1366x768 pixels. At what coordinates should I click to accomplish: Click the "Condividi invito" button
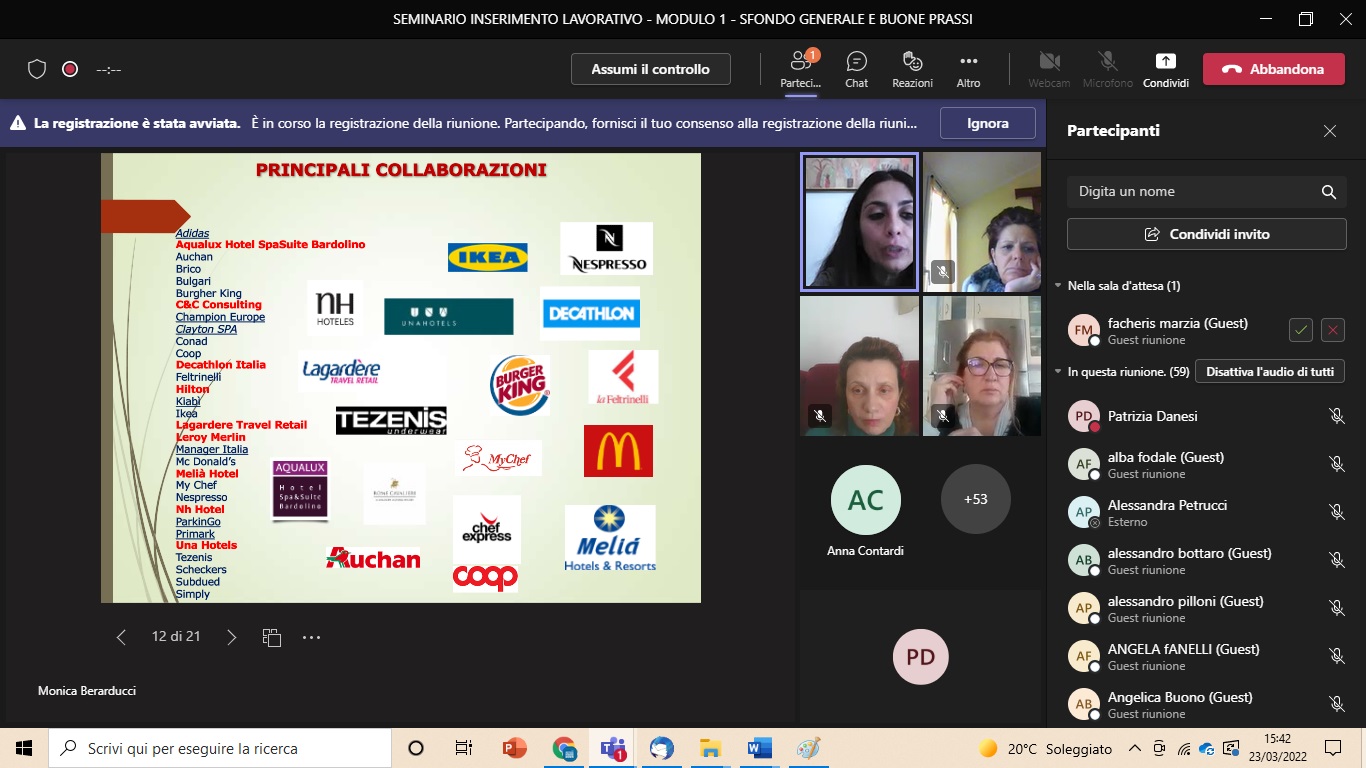(1207, 234)
